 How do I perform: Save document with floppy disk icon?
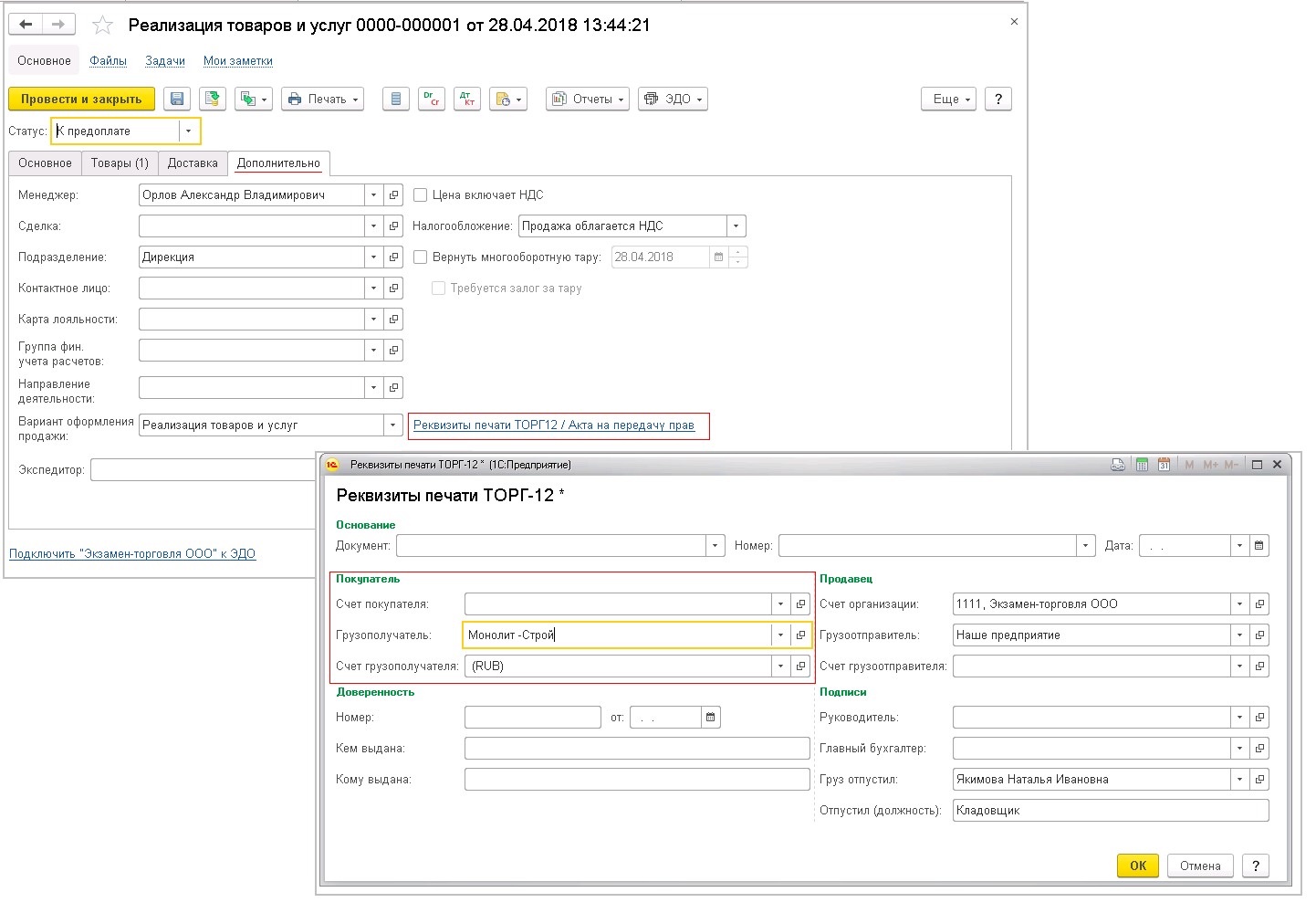click(177, 99)
